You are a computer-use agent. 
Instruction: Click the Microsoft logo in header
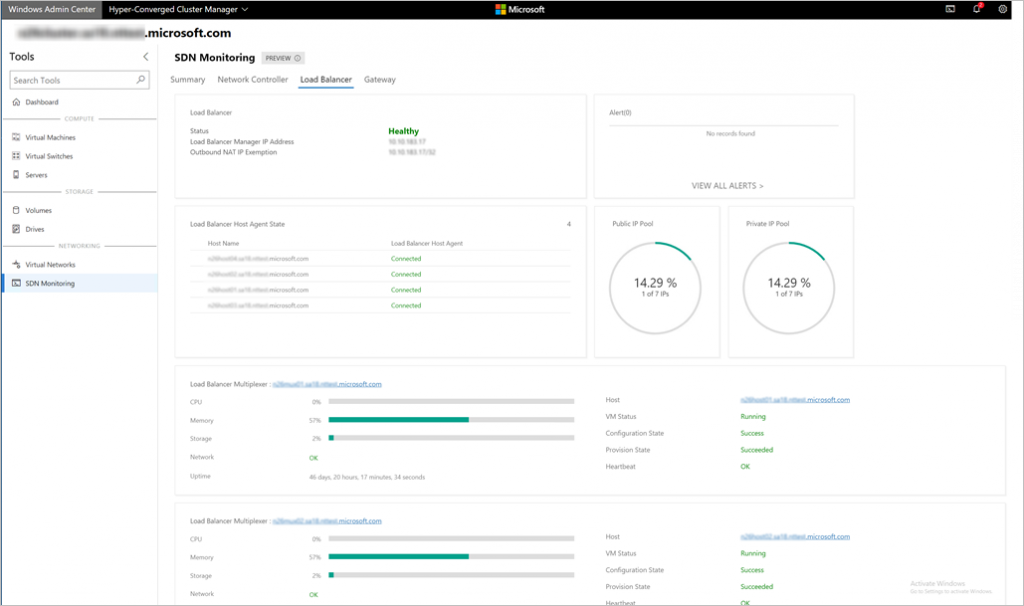[520, 9]
